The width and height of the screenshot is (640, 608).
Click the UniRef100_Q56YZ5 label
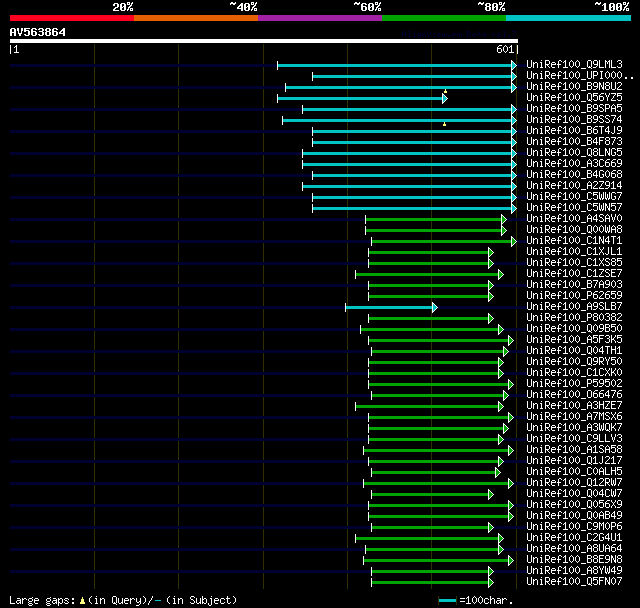coord(574,98)
